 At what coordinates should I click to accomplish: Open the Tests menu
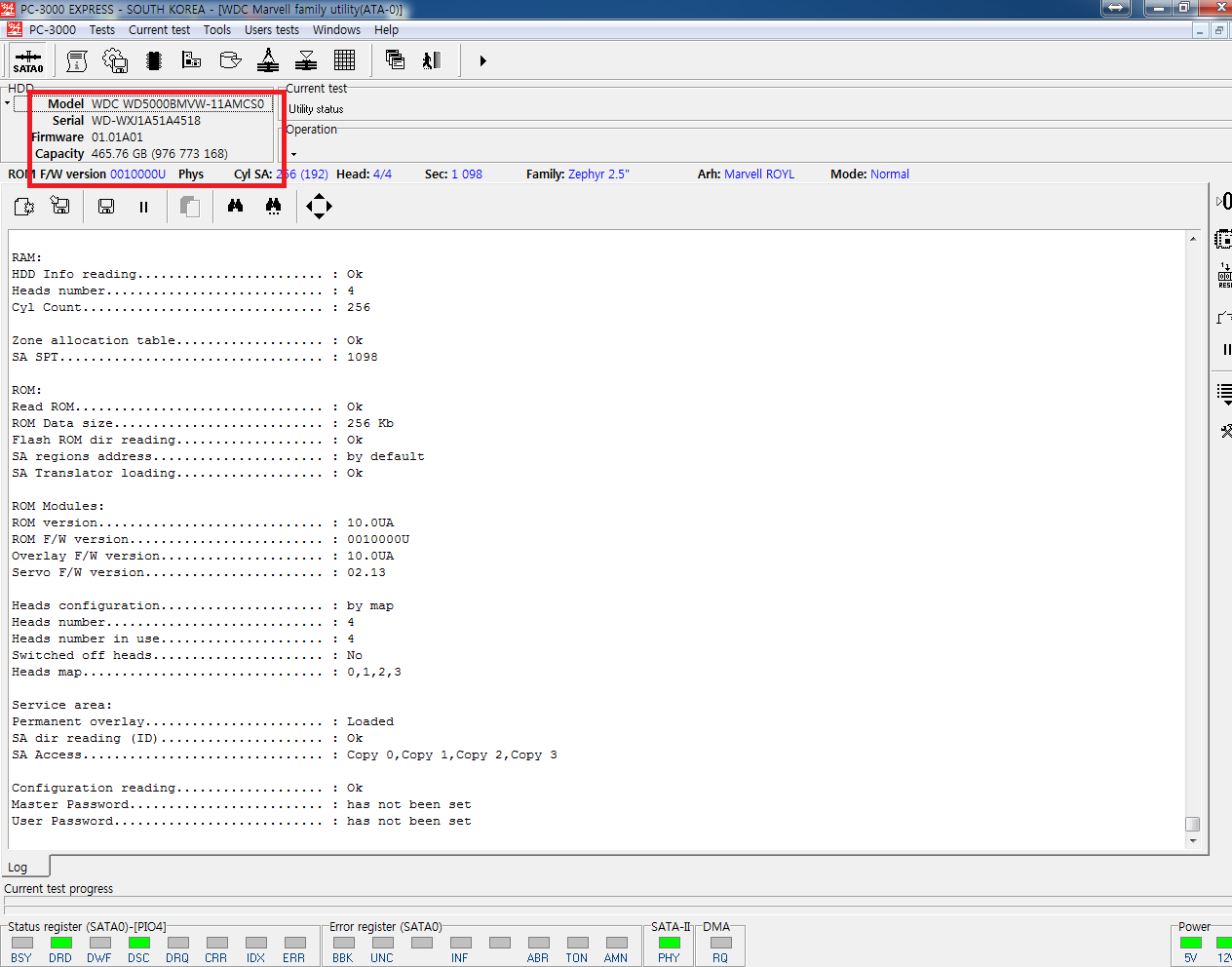(102, 29)
